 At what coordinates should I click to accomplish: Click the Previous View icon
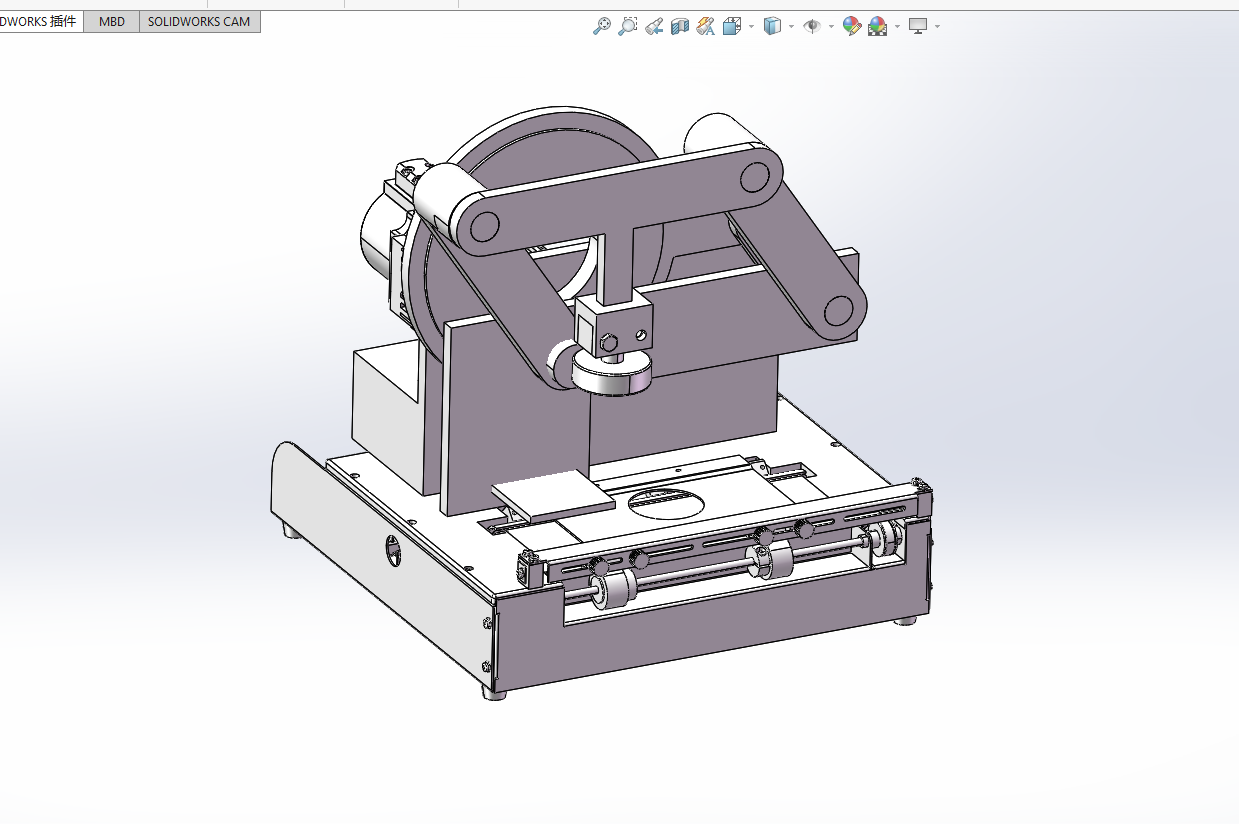click(654, 26)
